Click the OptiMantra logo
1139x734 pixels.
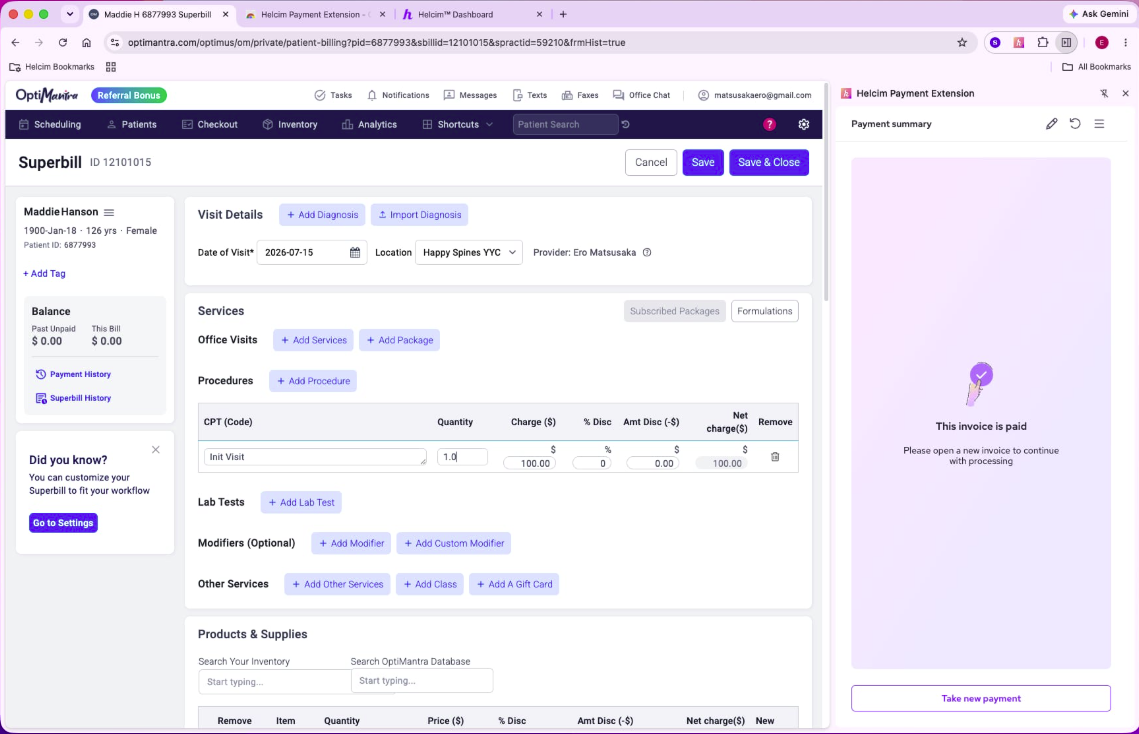click(x=46, y=95)
